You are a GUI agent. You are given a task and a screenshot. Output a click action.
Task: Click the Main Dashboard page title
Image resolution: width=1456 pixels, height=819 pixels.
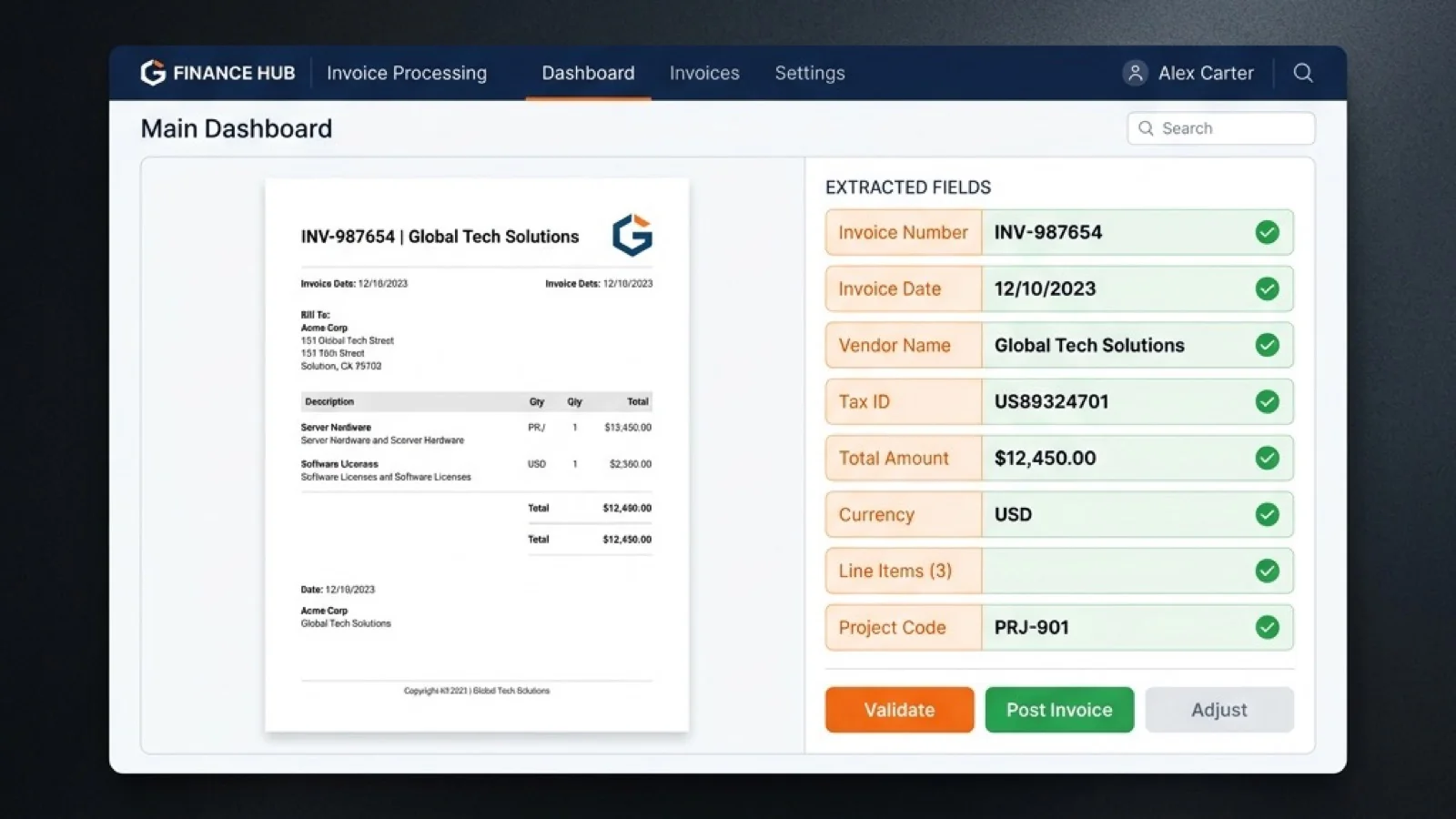[237, 128]
